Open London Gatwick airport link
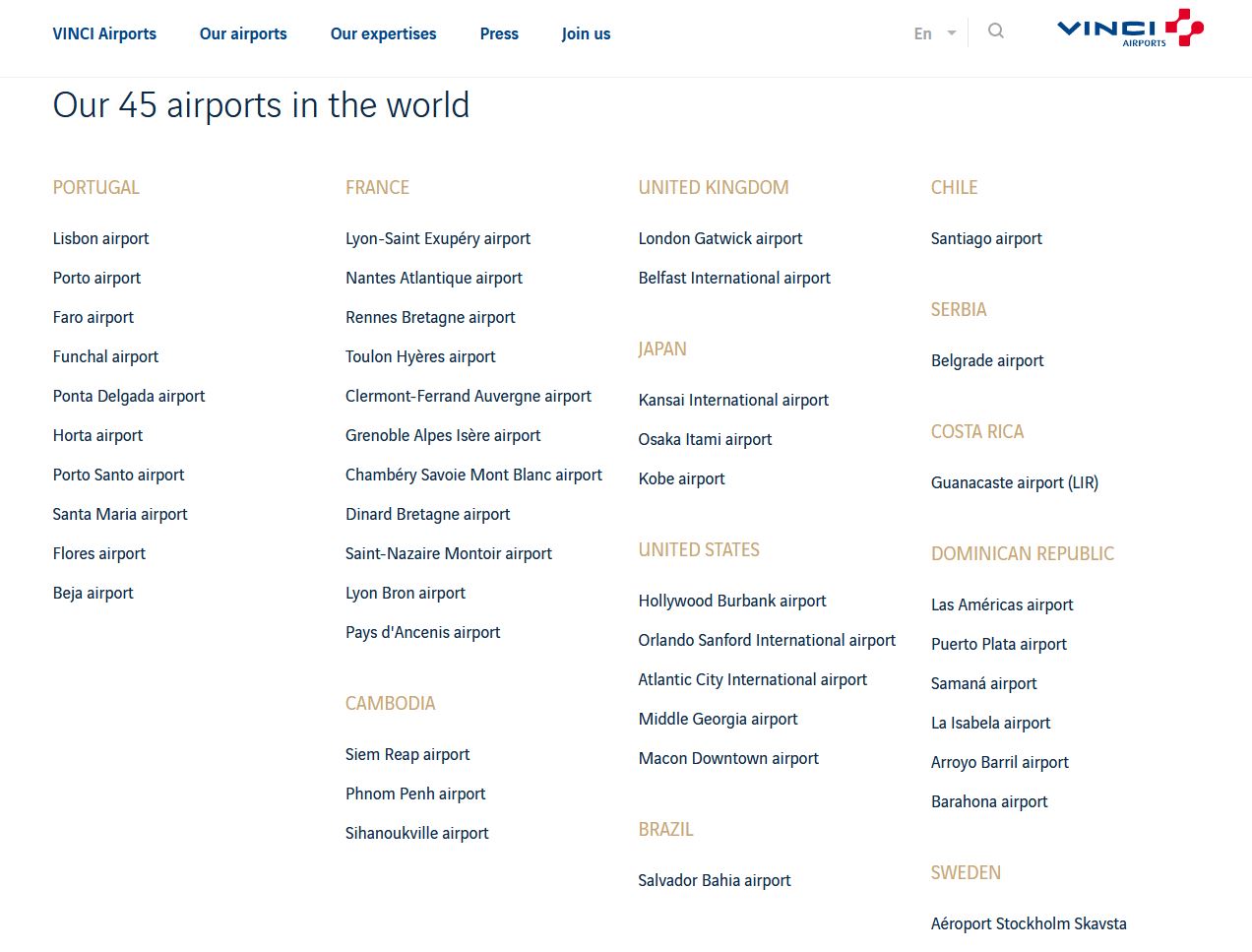1252x952 pixels. click(720, 238)
